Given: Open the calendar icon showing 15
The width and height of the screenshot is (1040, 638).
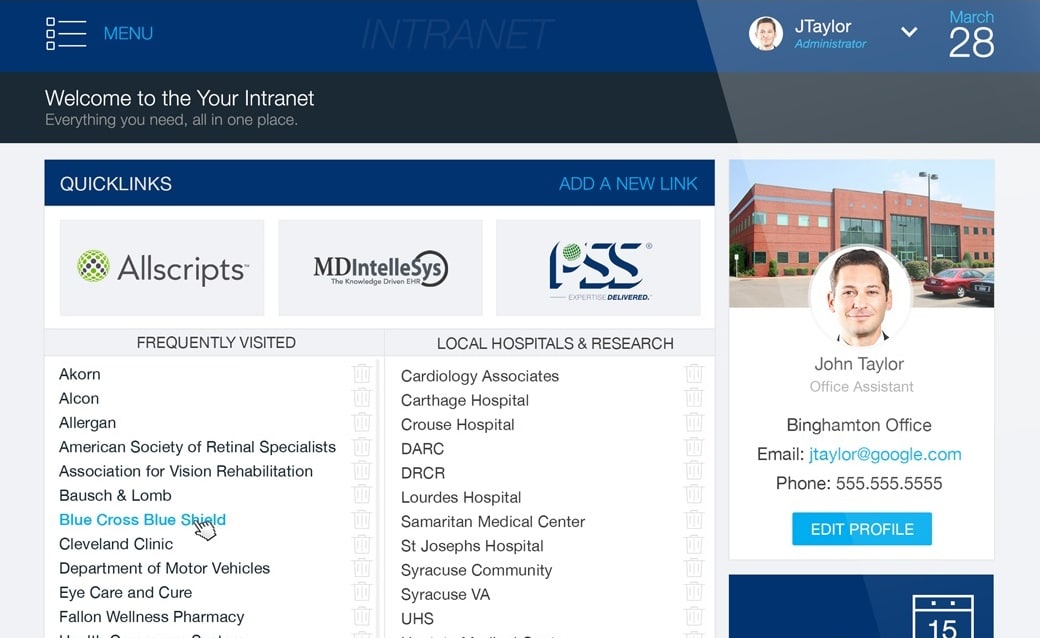Looking at the screenshot, I should pos(942,617).
